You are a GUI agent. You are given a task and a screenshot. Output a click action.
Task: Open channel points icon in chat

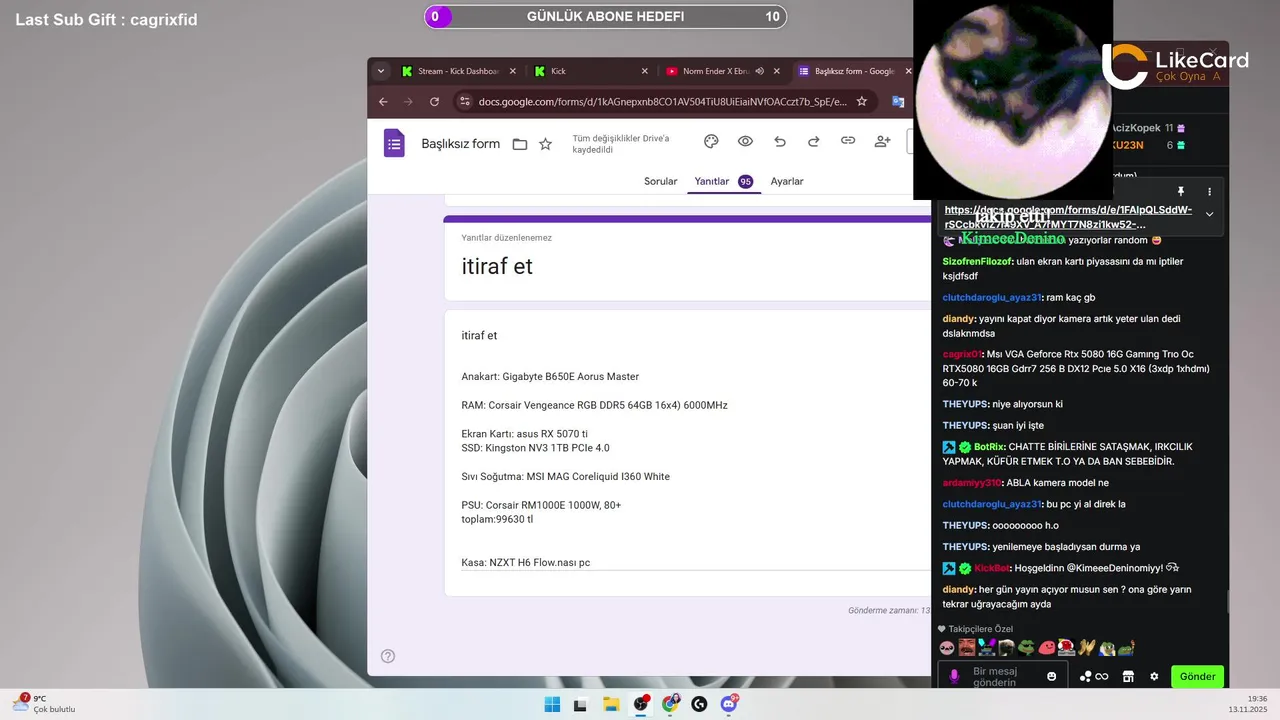click(x=1093, y=677)
